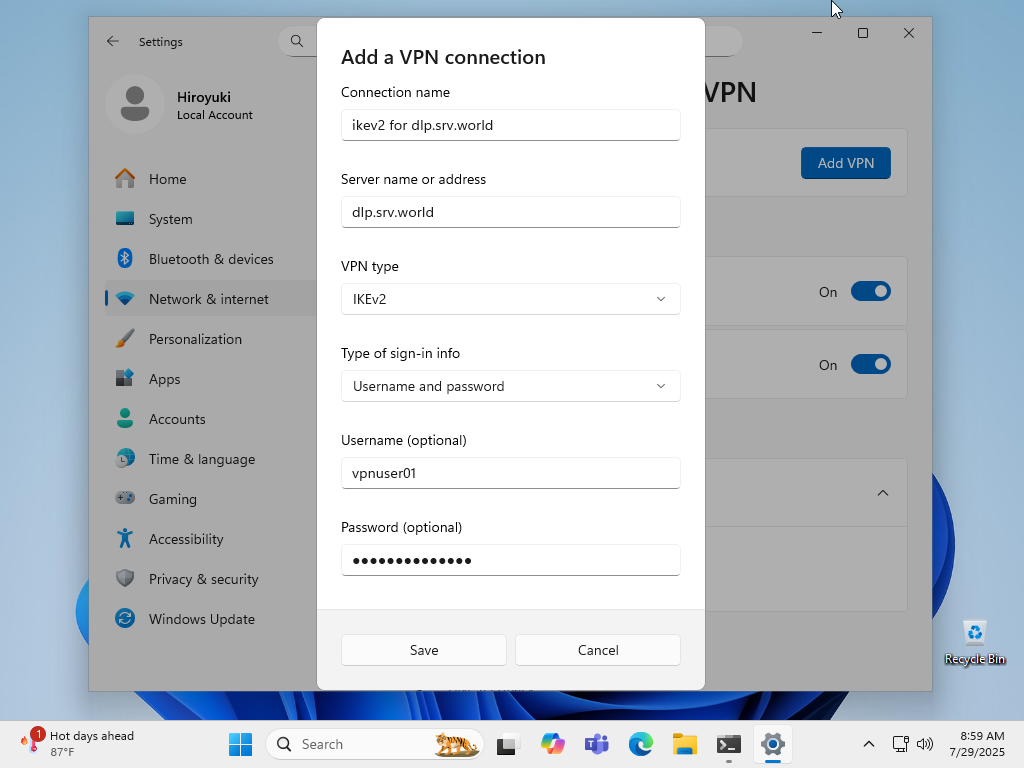Cancel the Add a VPN connection dialog
The image size is (1024, 768).
pos(598,650)
